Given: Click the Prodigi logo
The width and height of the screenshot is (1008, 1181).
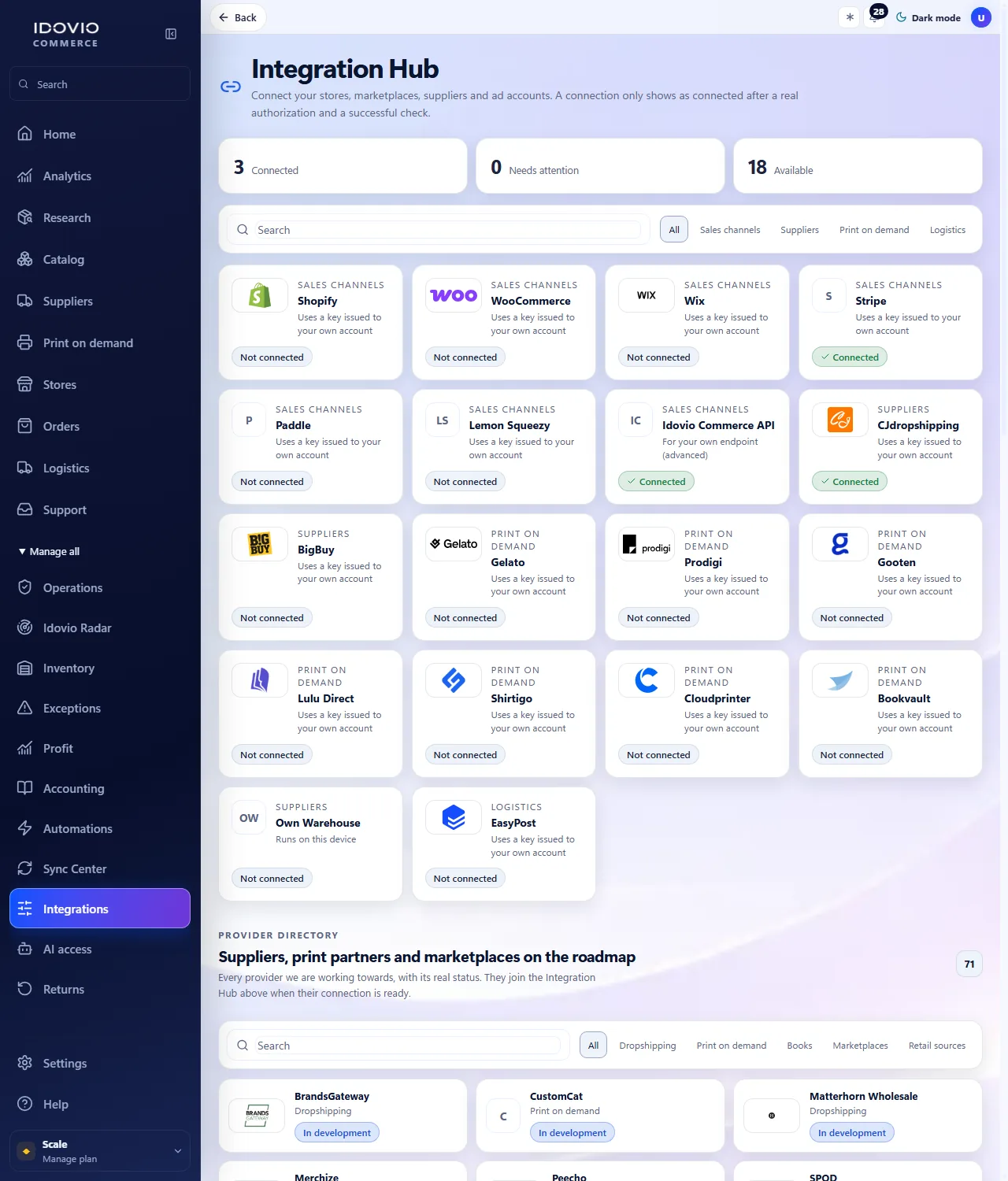Looking at the screenshot, I should 647,544.
